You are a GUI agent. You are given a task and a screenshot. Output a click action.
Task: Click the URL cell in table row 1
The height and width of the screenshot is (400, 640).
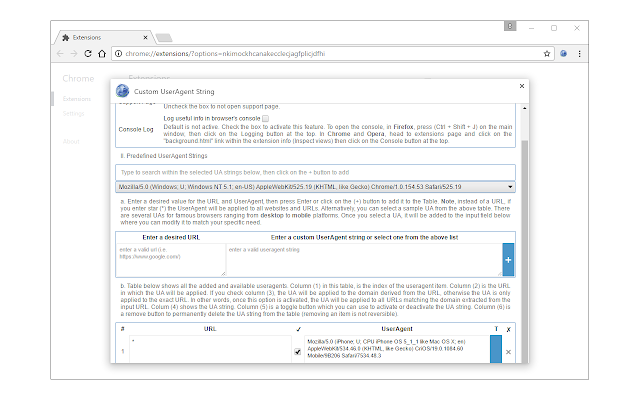click(210, 349)
